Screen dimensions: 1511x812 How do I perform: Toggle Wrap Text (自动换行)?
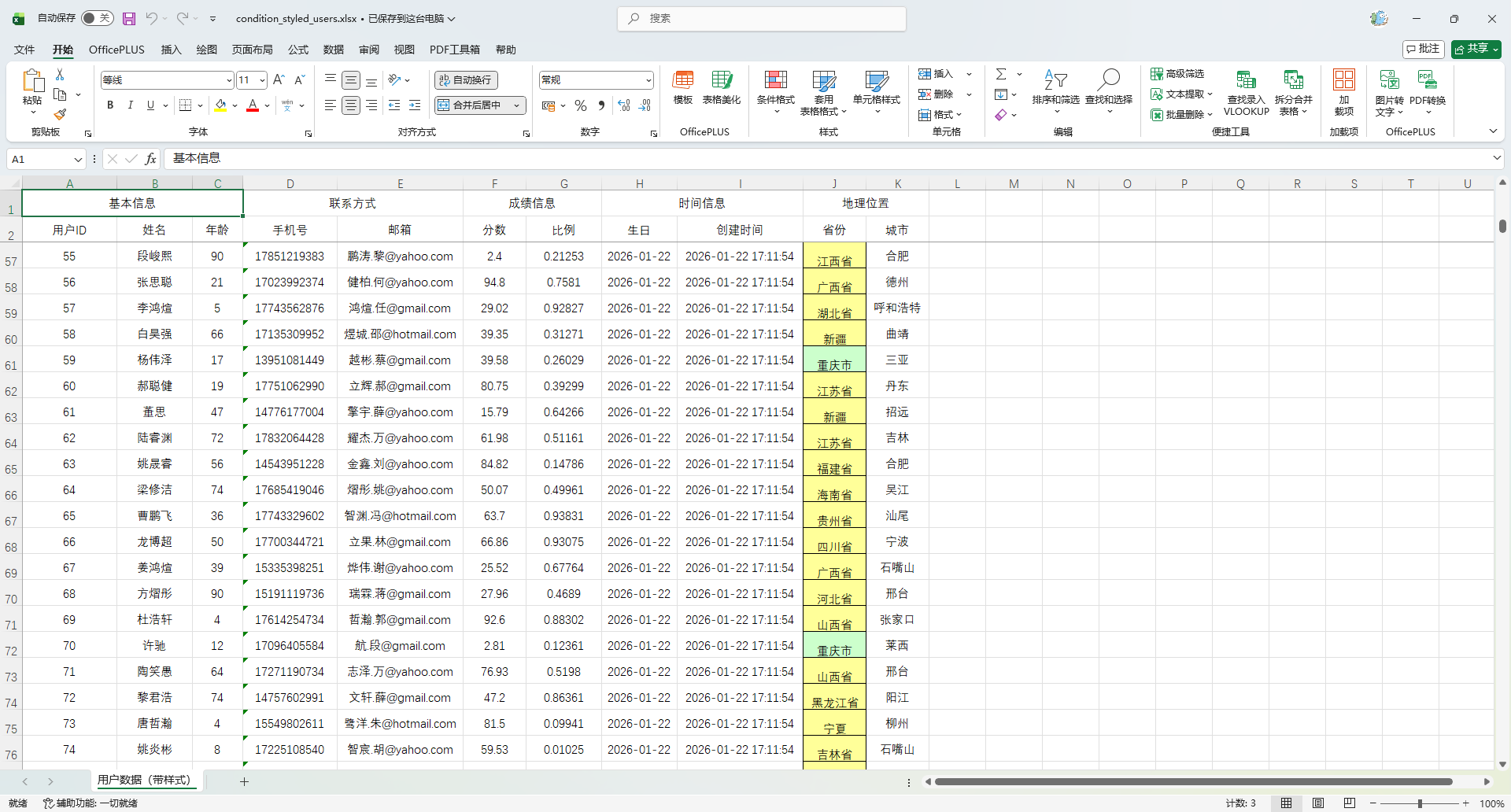coord(466,80)
